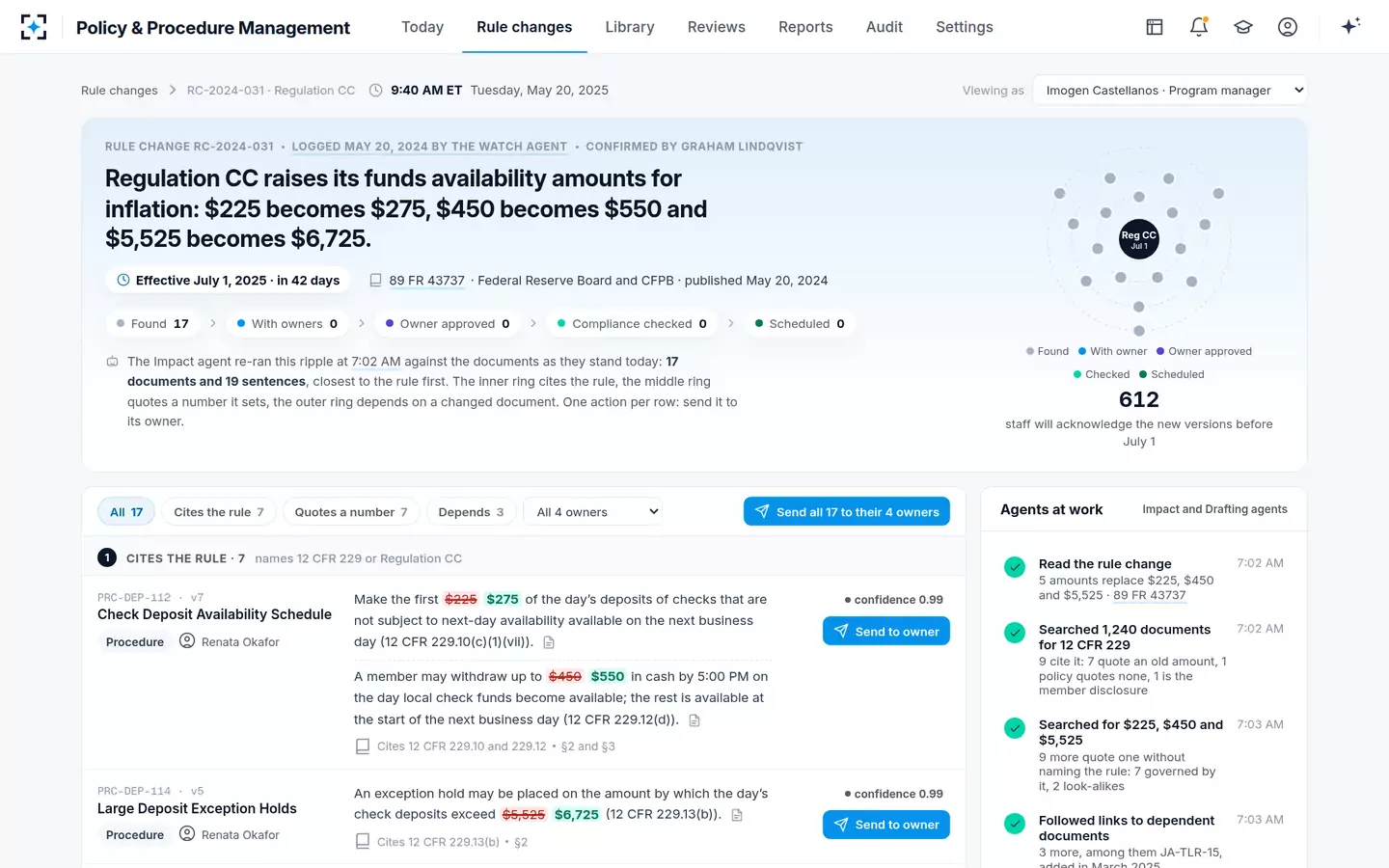
Task: Open the layout panel icon in header
Action: click(1155, 27)
